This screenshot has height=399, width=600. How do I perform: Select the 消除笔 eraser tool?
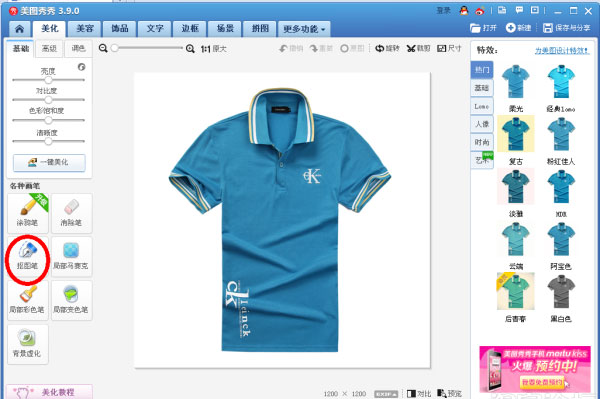[x=72, y=213]
